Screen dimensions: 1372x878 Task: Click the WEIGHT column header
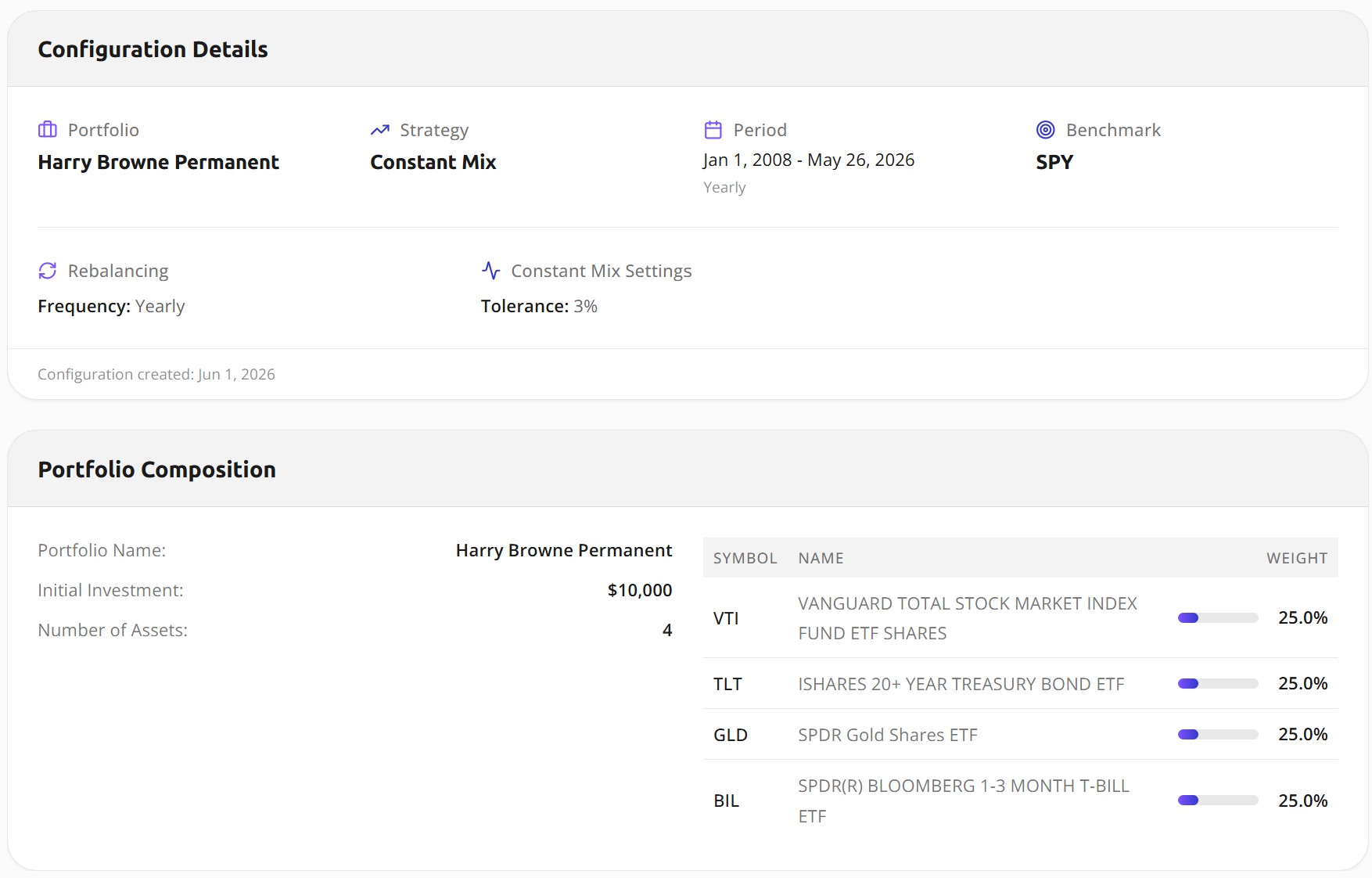[x=1297, y=558]
